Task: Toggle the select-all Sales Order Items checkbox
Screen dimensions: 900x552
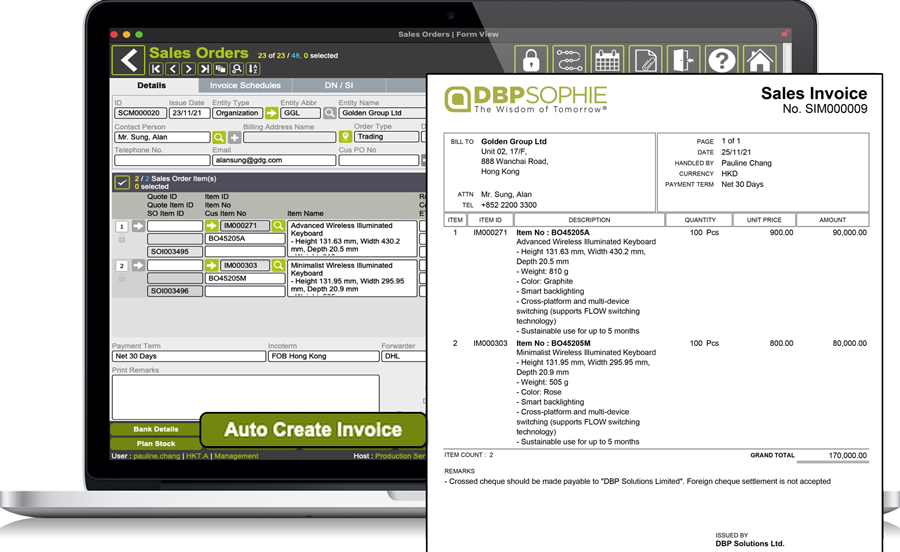Action: click(122, 182)
